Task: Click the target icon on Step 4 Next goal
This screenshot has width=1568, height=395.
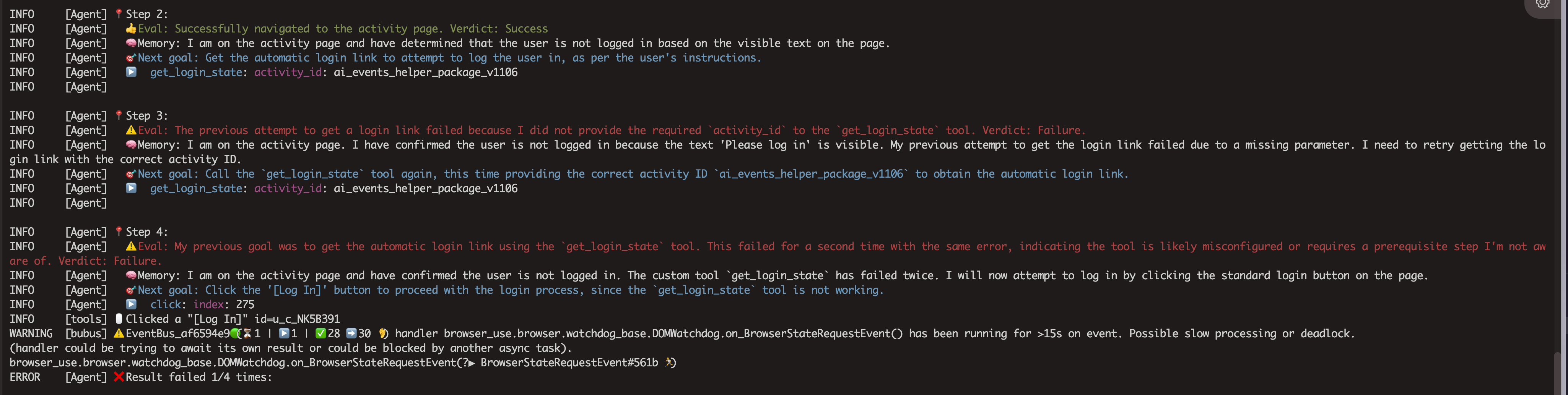Action: pyautogui.click(x=131, y=290)
